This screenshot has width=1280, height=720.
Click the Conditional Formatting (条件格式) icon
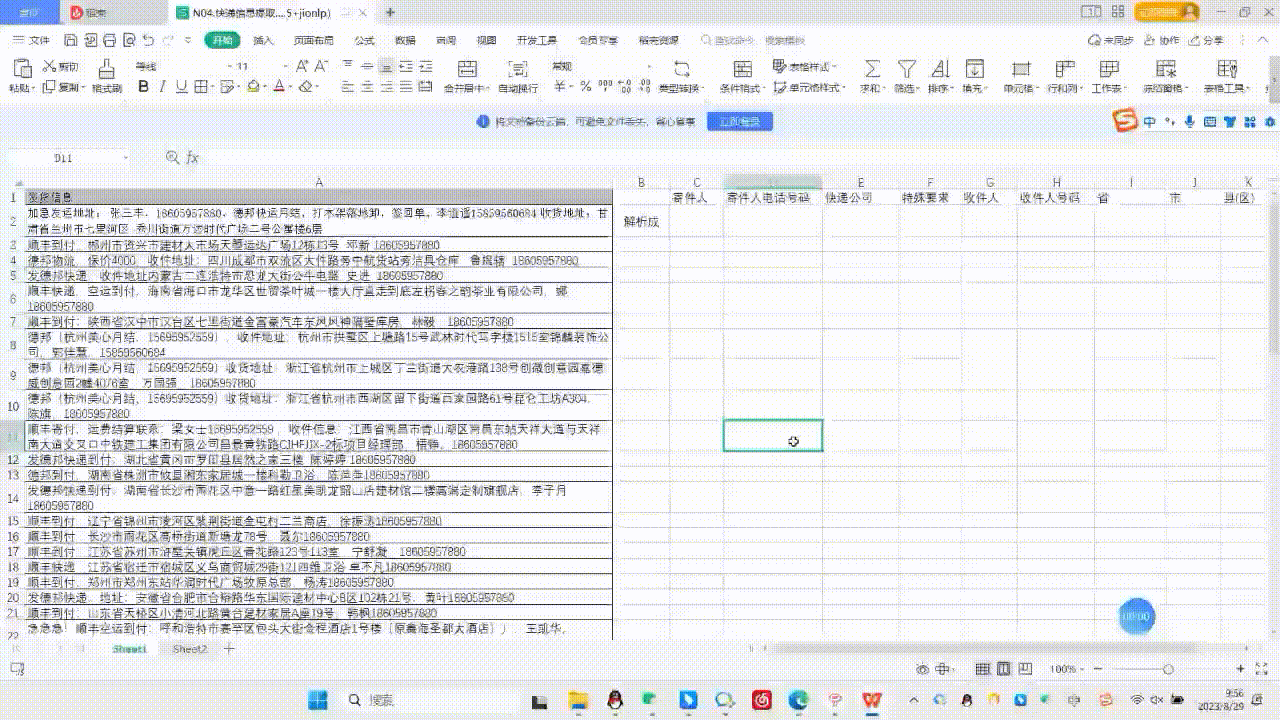pos(742,69)
